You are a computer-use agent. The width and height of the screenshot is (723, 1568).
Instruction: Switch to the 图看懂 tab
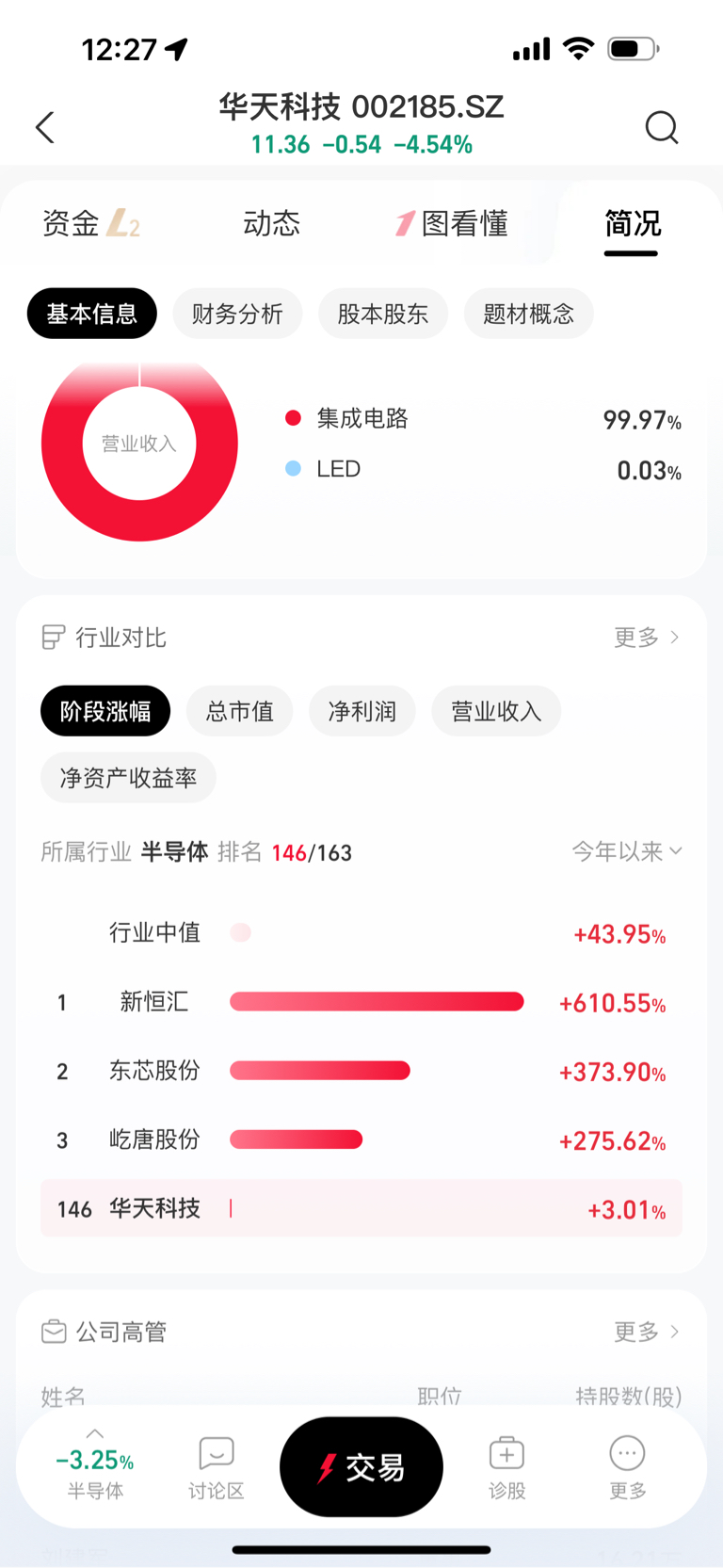coord(452,224)
